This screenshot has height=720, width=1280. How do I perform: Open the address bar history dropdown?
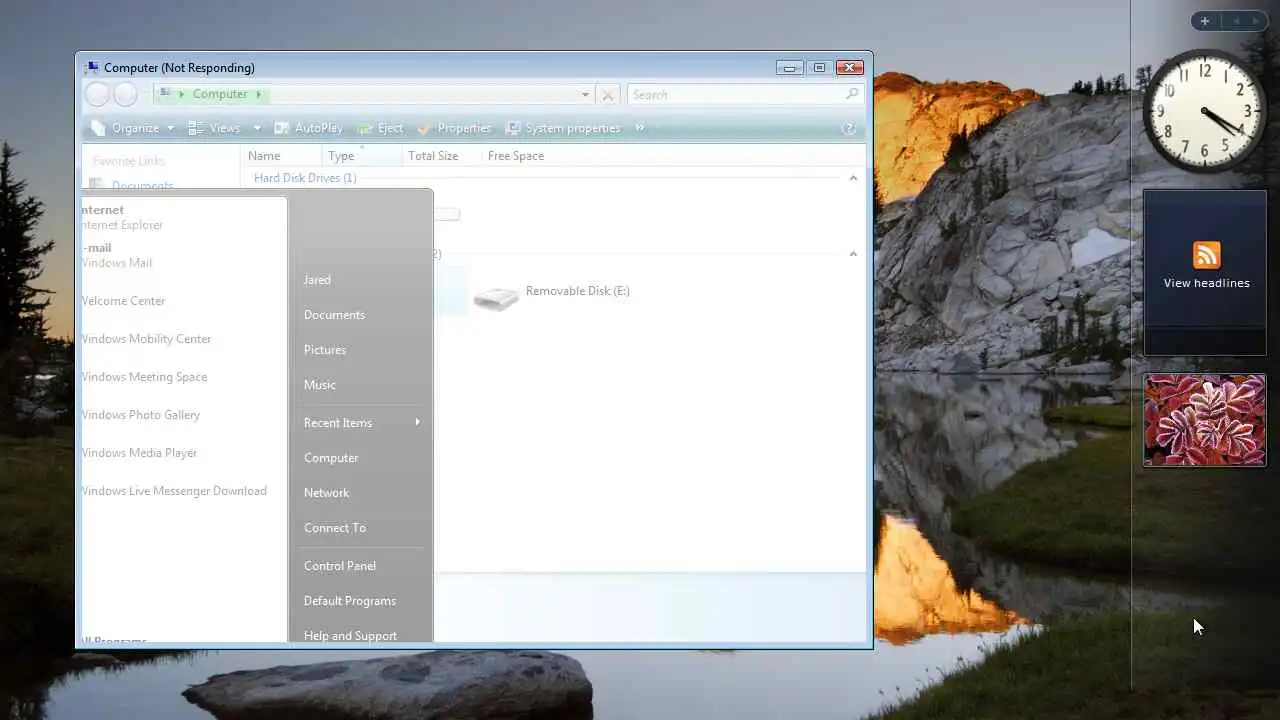click(585, 95)
